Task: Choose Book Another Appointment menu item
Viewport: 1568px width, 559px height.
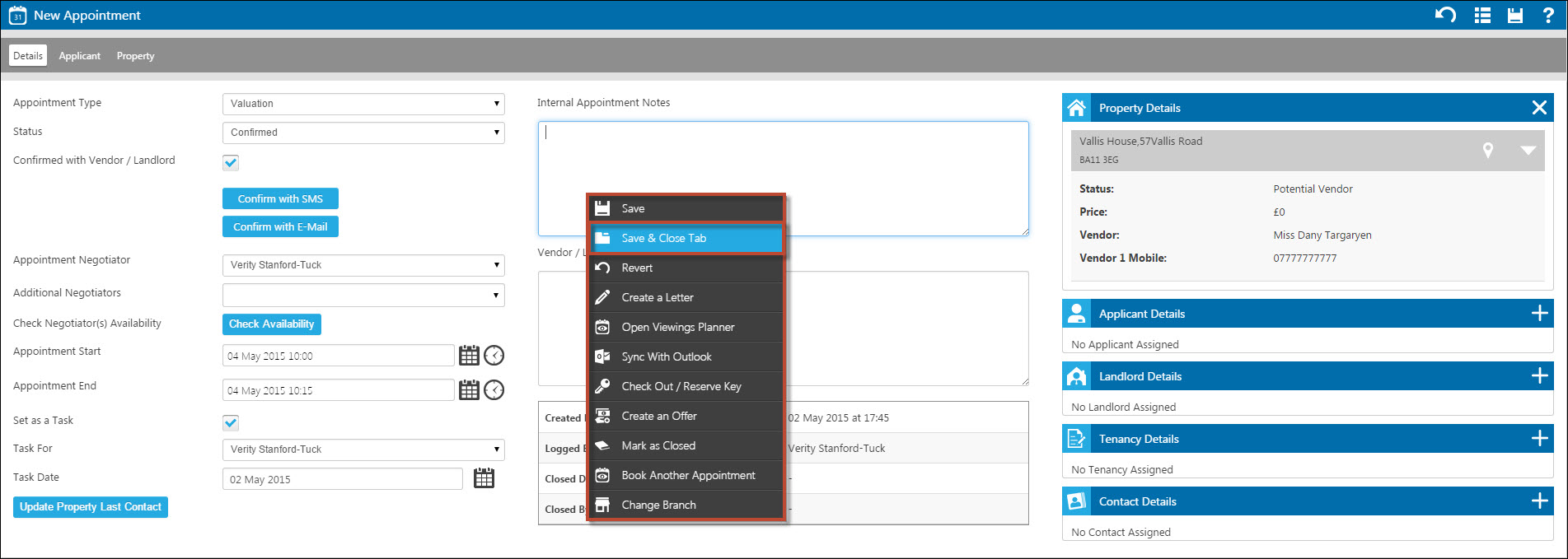Action: coord(686,475)
